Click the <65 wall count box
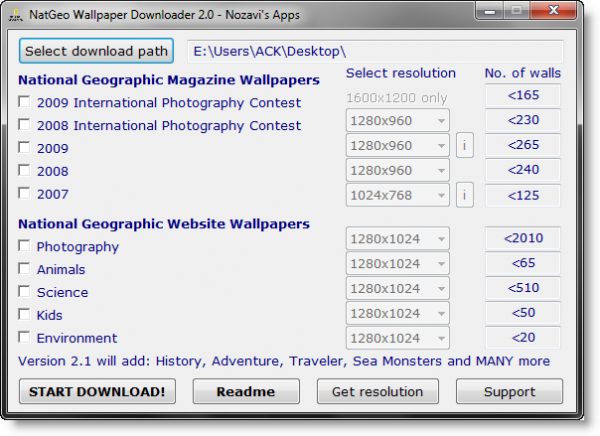The image size is (600, 436). coord(523,263)
